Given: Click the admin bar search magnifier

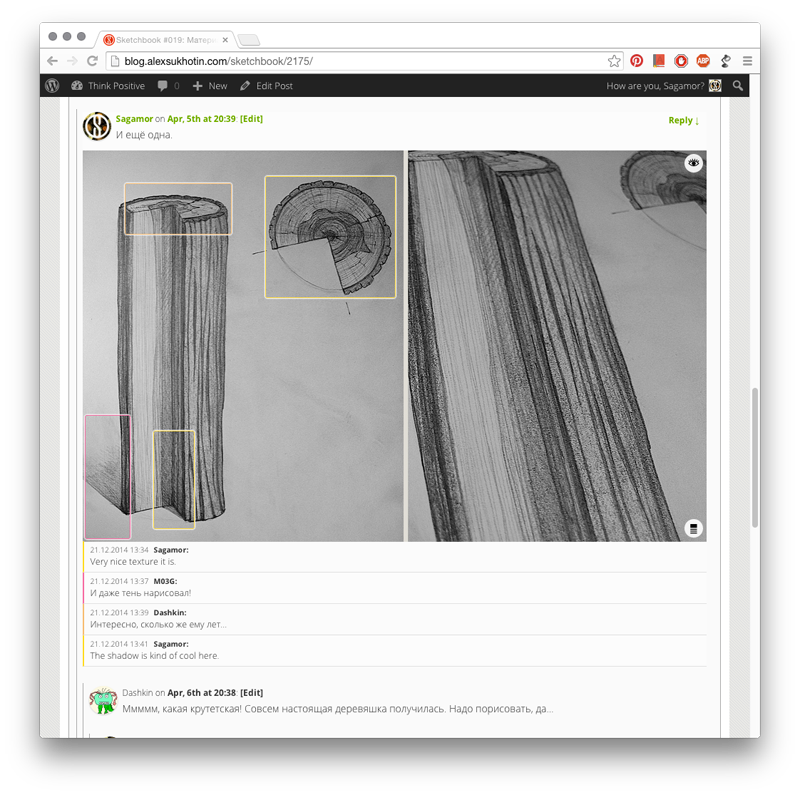Looking at the screenshot, I should (738, 86).
